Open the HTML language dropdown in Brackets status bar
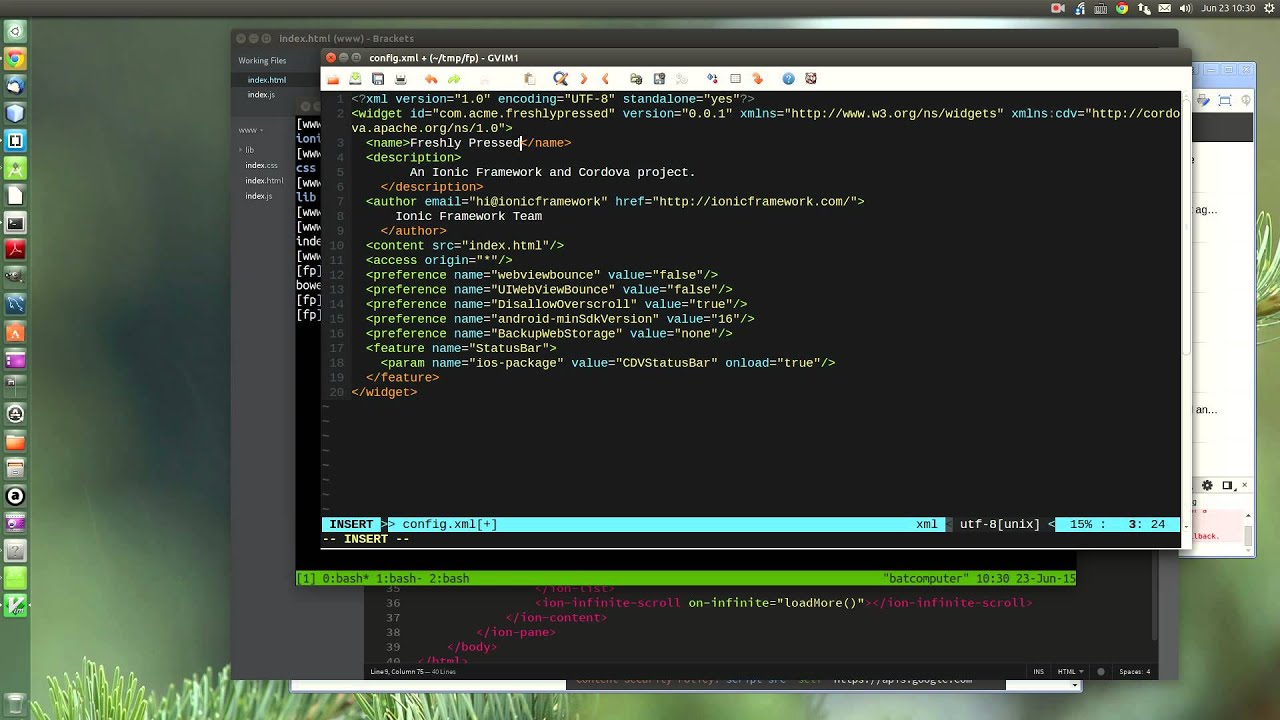1280x720 pixels. (x=1071, y=672)
